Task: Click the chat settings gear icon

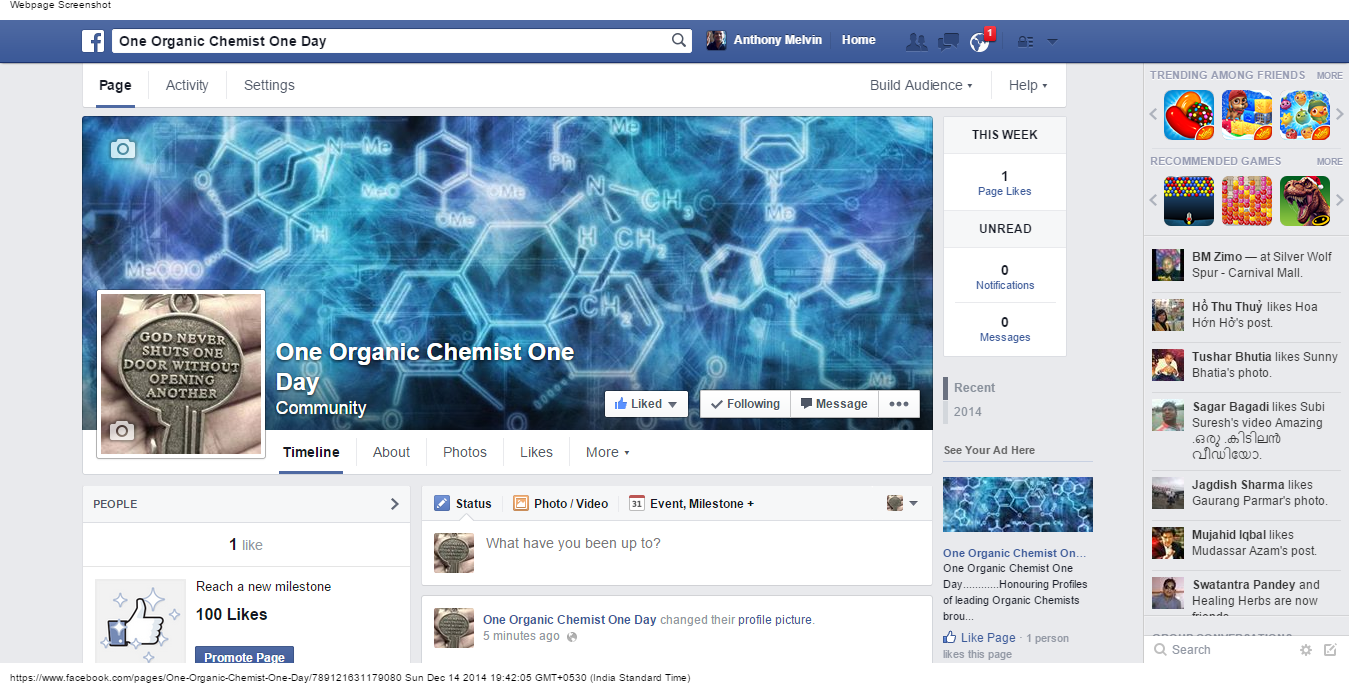Action: (x=1305, y=650)
